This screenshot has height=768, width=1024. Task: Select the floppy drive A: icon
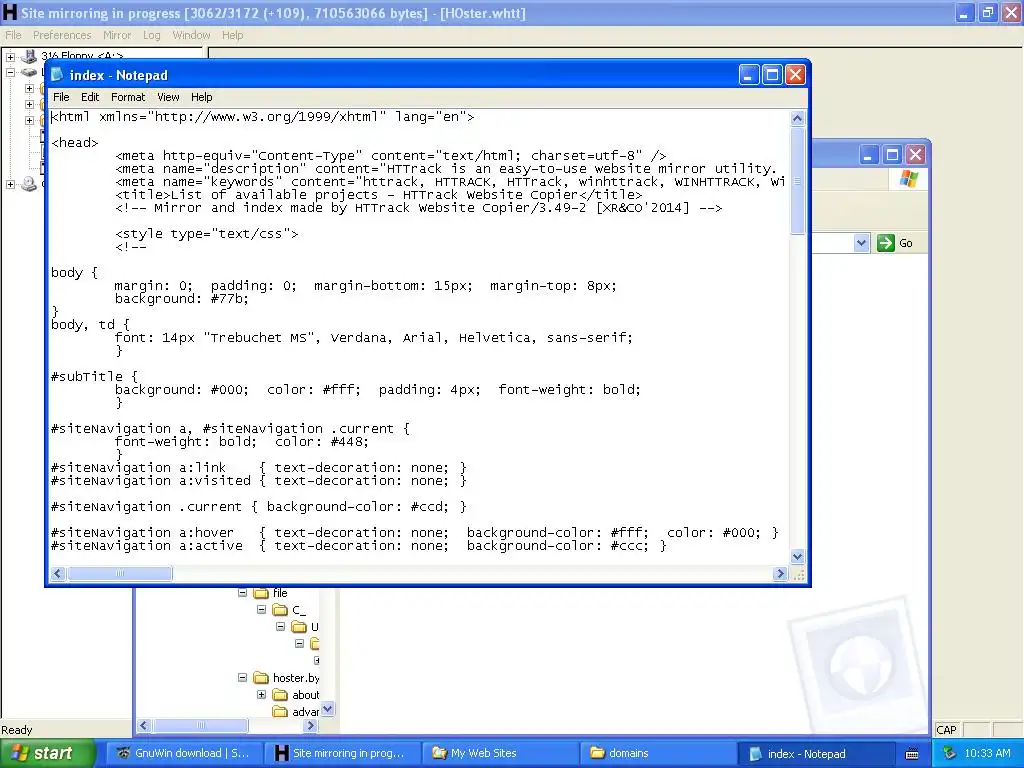click(x=29, y=56)
